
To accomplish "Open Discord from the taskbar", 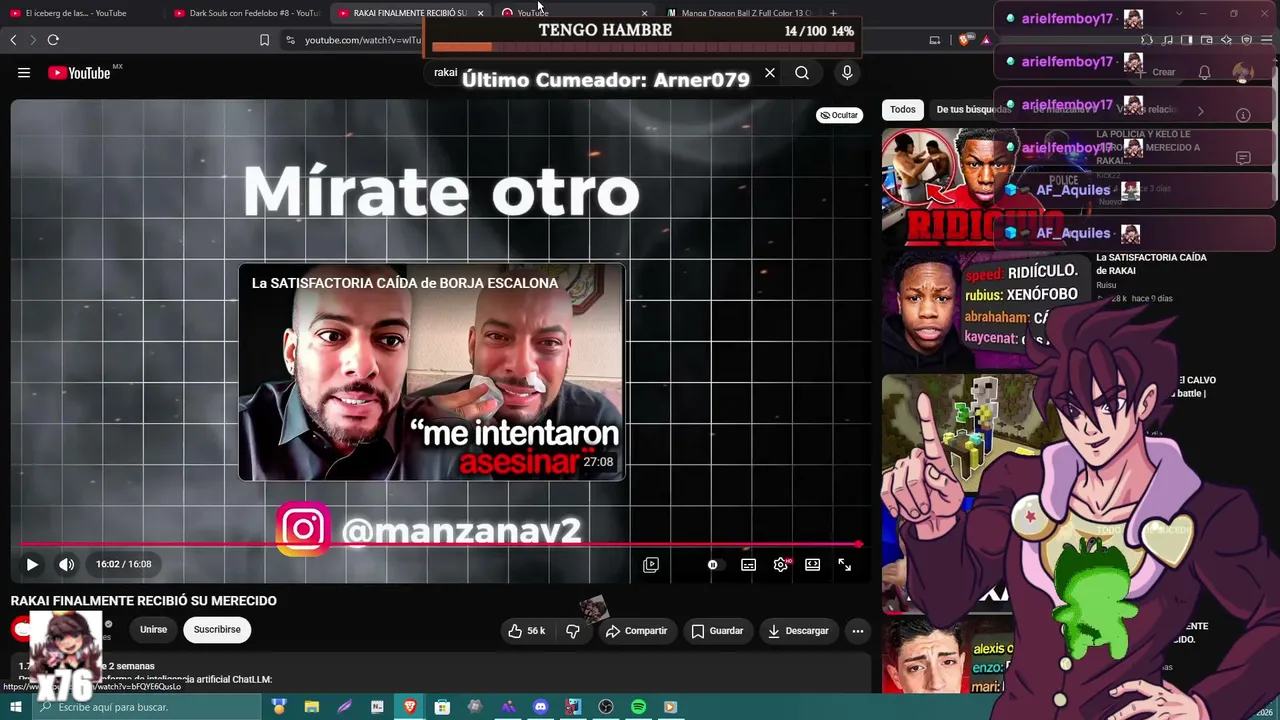I will (x=541, y=707).
